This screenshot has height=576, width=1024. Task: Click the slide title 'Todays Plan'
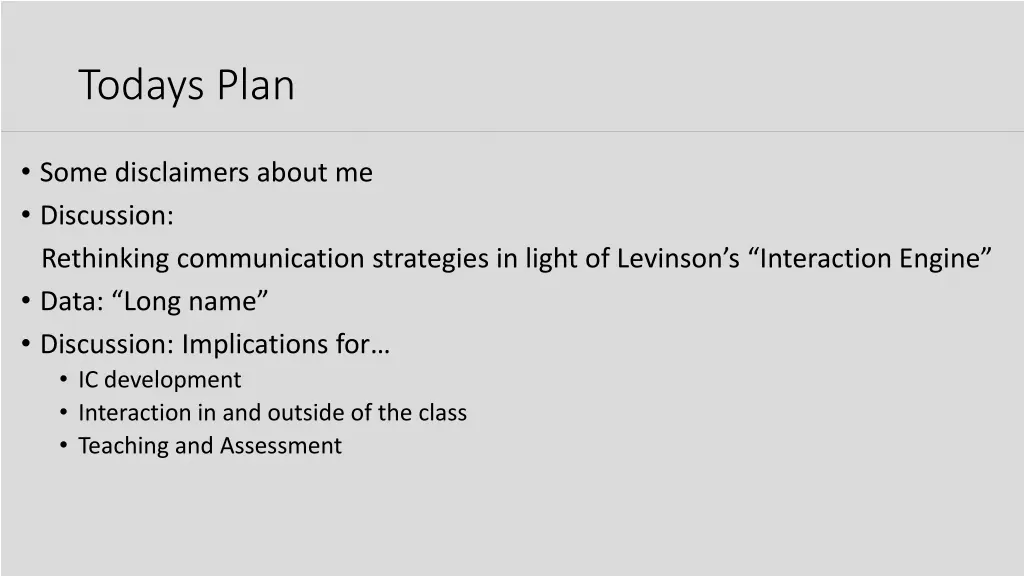click(x=187, y=86)
